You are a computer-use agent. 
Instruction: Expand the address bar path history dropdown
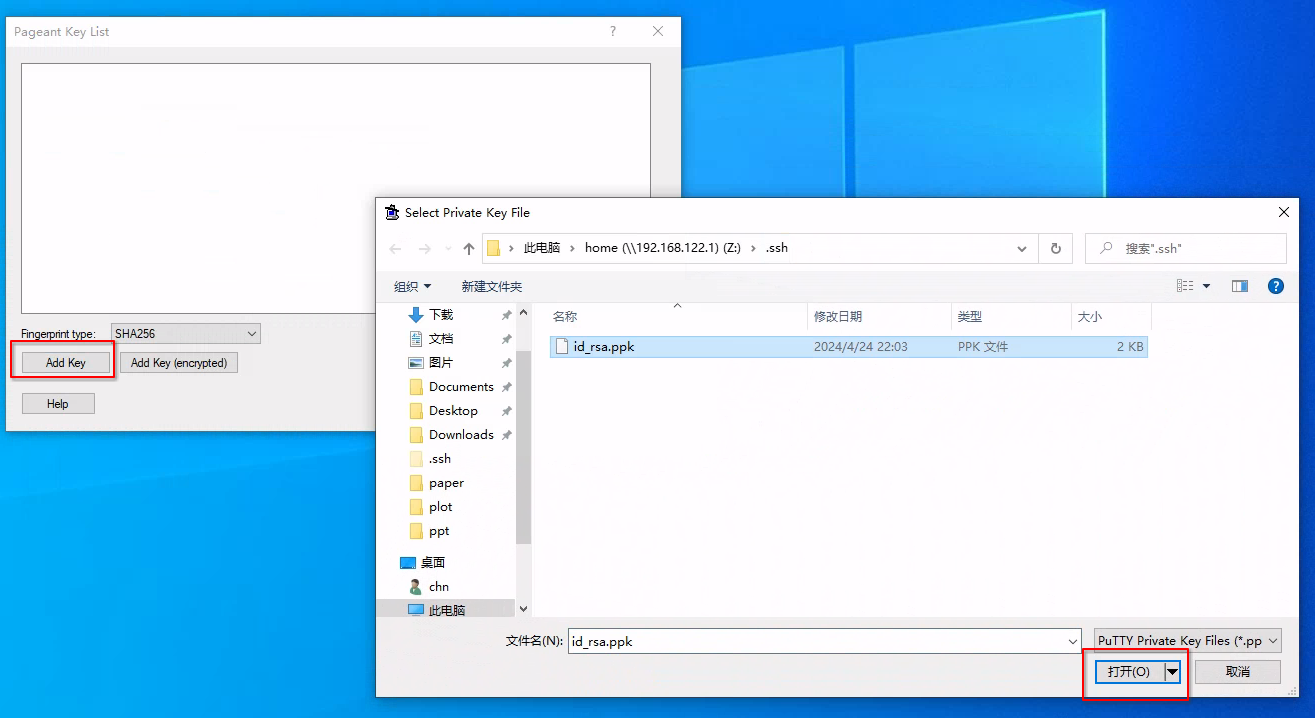point(1021,249)
